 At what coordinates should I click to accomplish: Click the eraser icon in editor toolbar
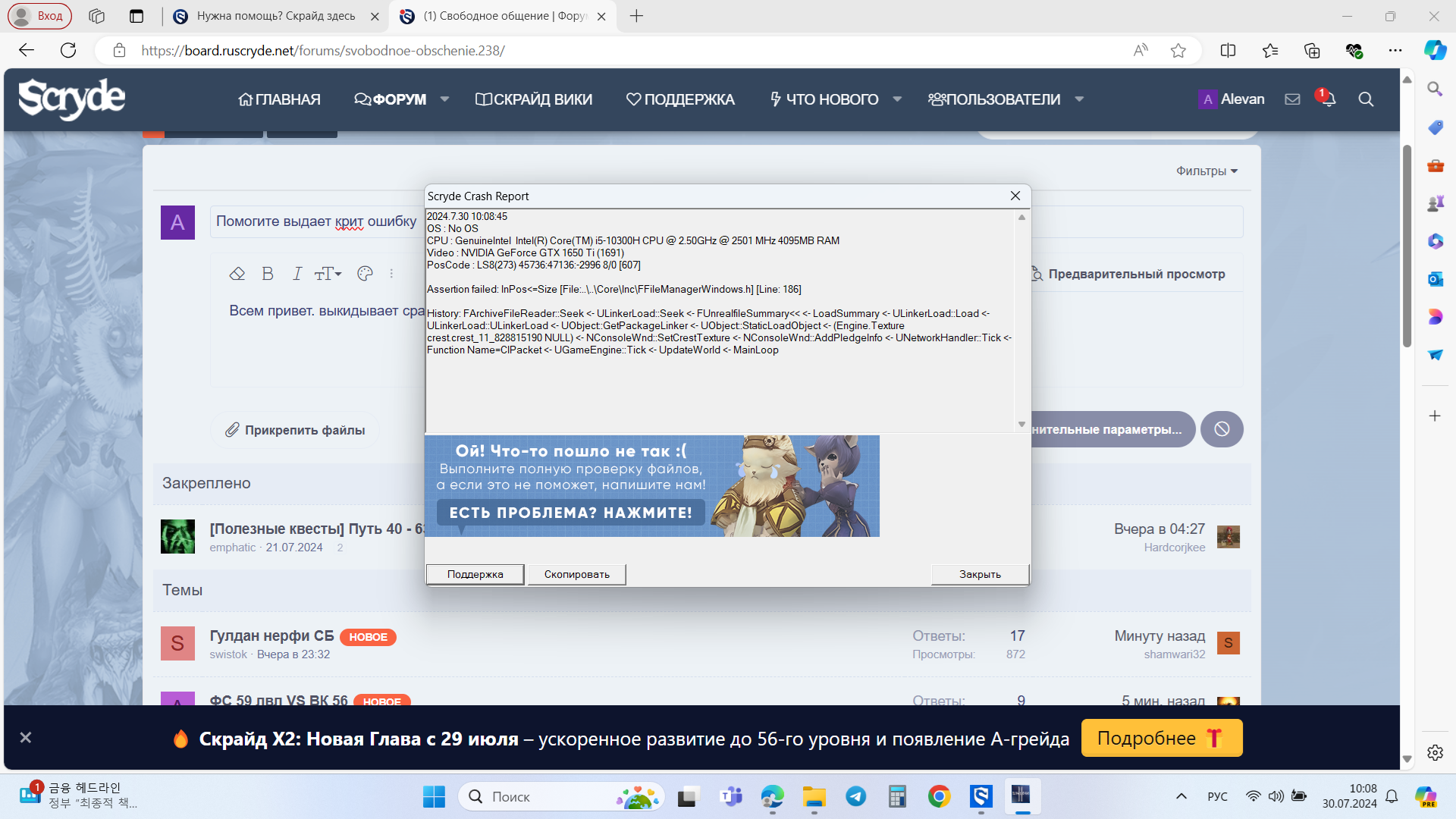coord(237,274)
